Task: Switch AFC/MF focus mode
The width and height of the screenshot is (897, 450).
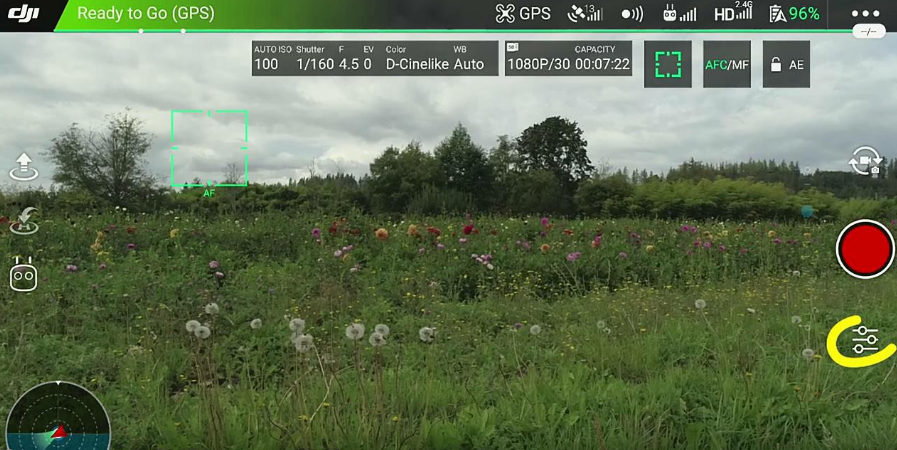Action: tap(727, 64)
